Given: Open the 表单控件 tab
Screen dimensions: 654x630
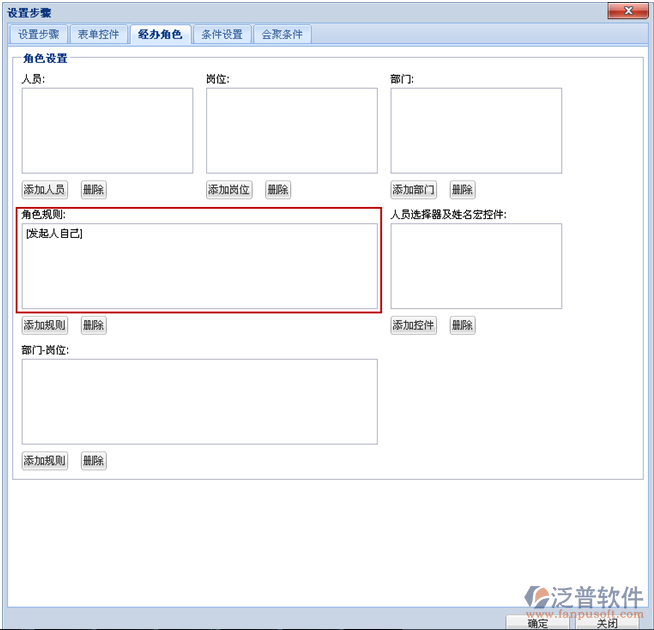Looking at the screenshot, I should [98, 34].
